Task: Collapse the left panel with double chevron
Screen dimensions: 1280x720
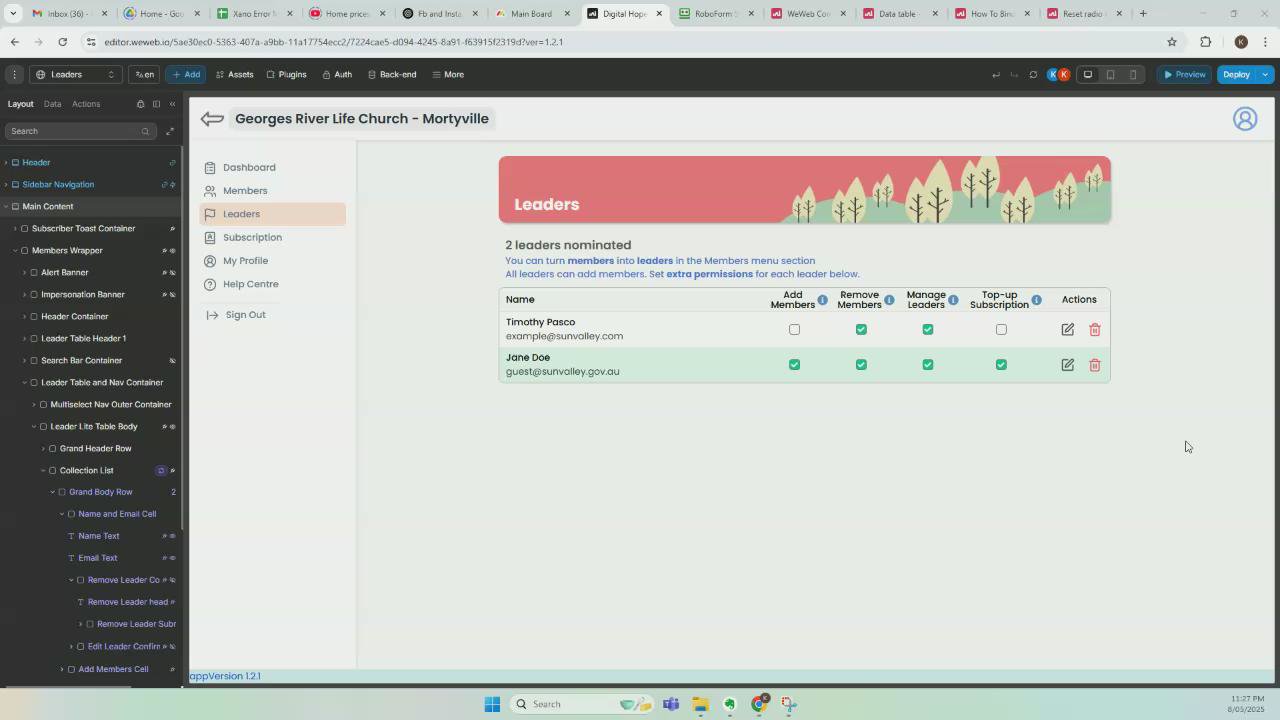Action: pos(172,104)
